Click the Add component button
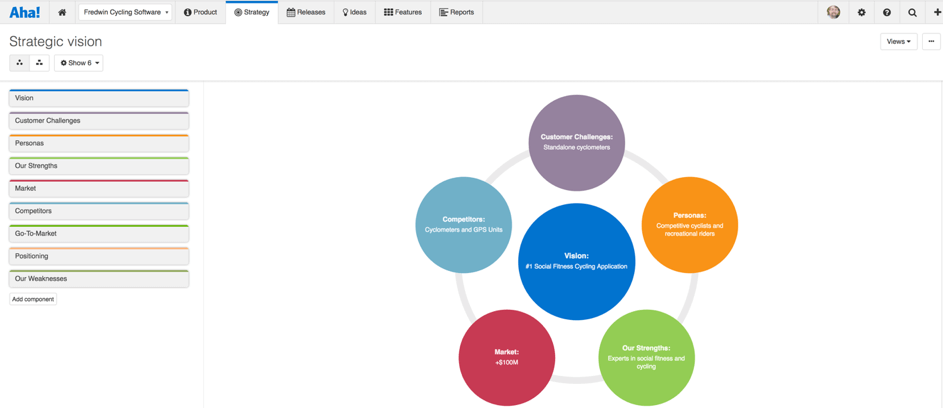 point(33,299)
